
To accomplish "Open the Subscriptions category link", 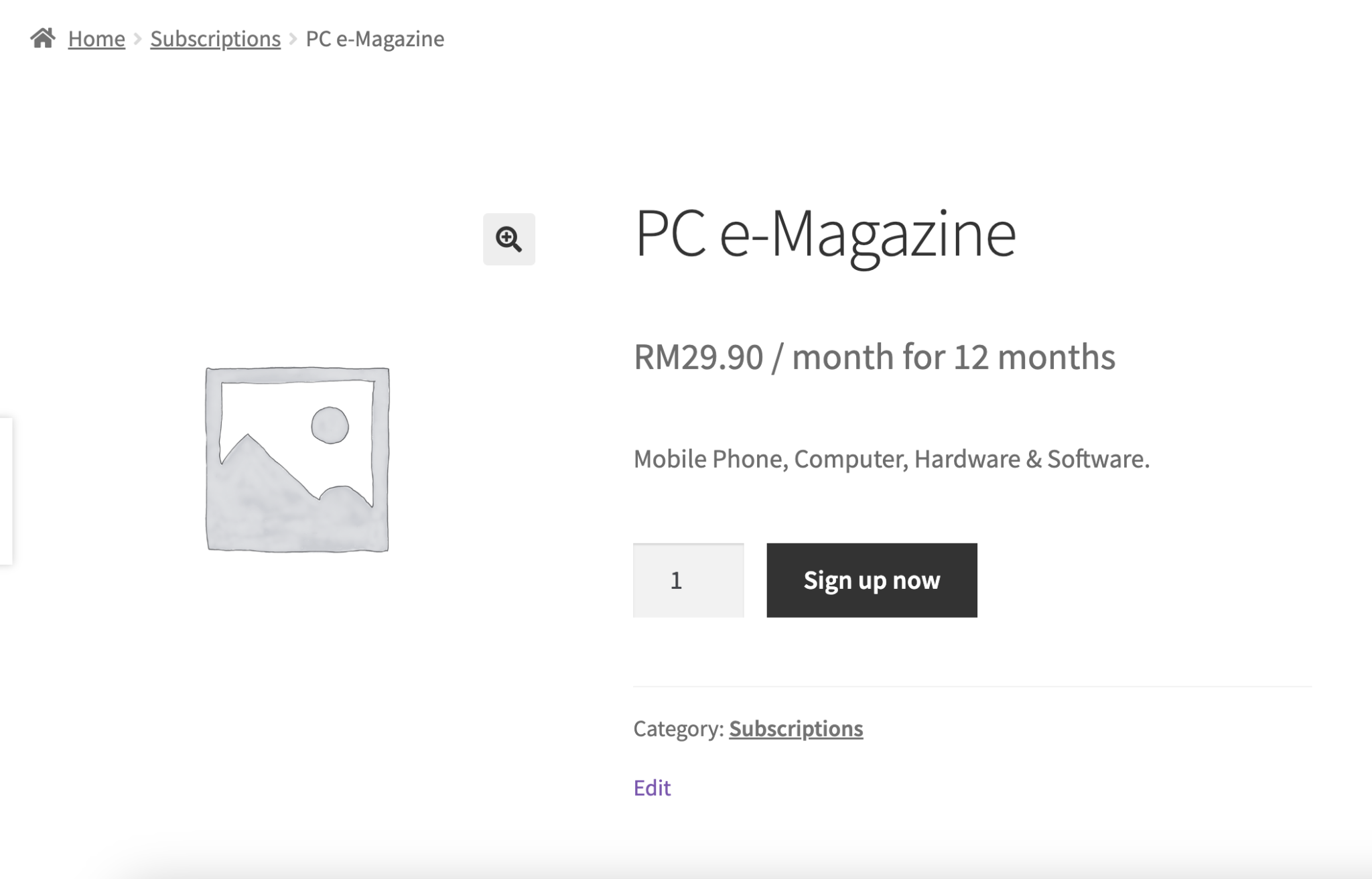I will (797, 728).
